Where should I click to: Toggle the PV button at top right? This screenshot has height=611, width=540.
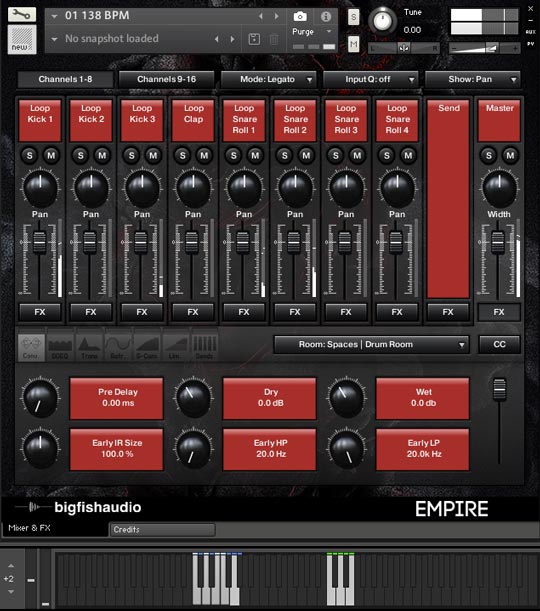pyautogui.click(x=530, y=44)
